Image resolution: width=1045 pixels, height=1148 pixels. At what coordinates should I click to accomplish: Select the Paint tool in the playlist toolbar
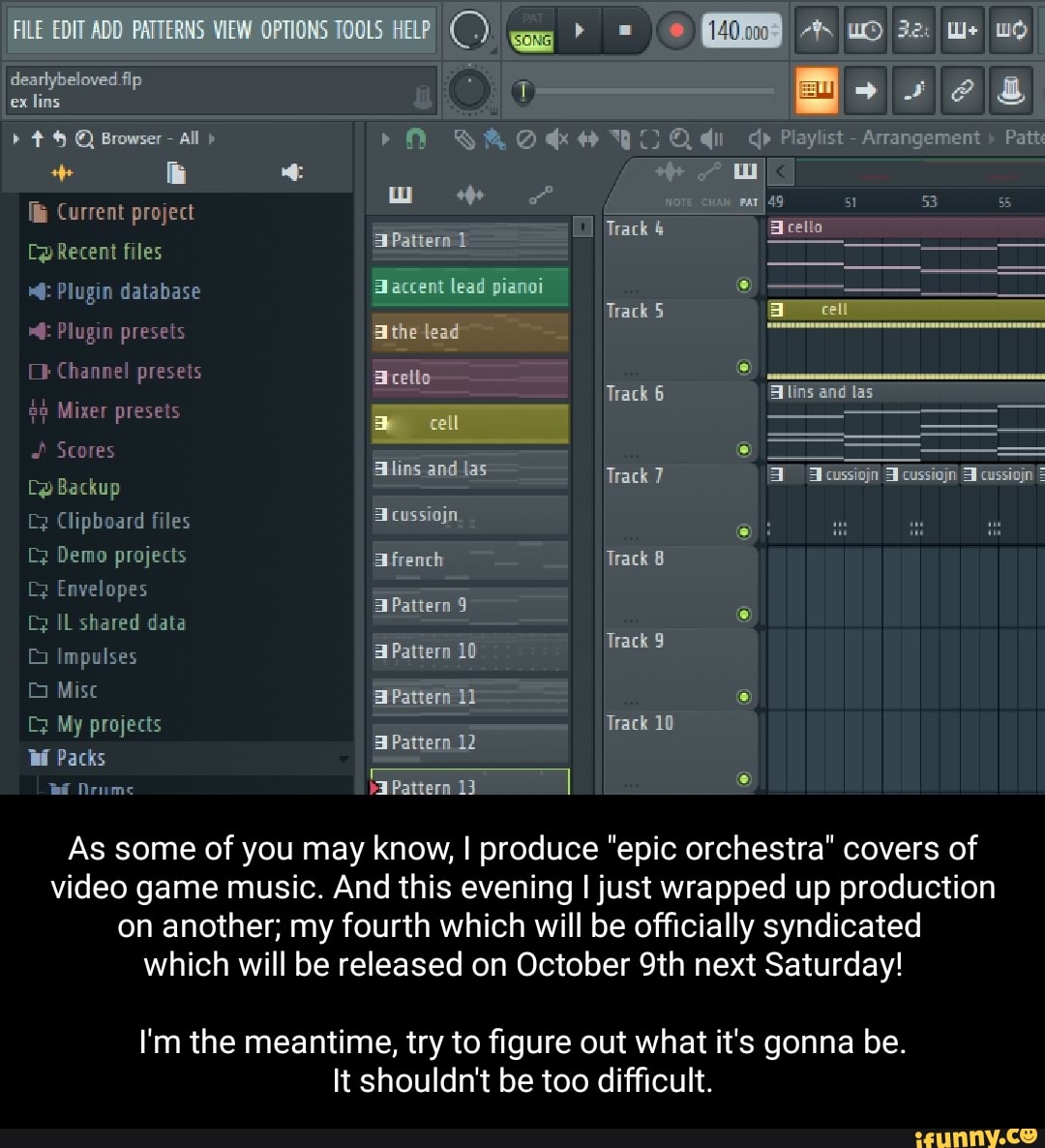[493, 138]
